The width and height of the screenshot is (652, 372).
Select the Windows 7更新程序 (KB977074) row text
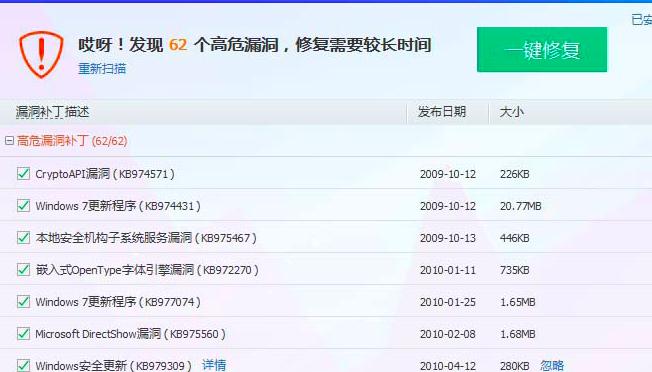[x=118, y=302]
